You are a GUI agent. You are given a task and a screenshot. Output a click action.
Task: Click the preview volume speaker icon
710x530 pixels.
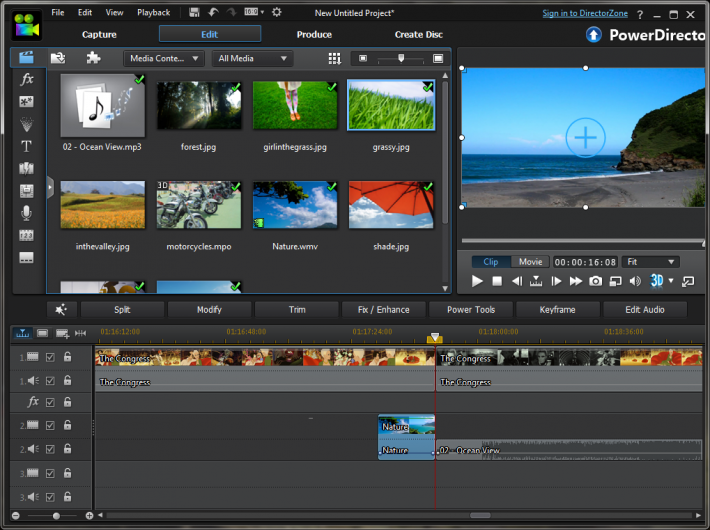tap(635, 281)
